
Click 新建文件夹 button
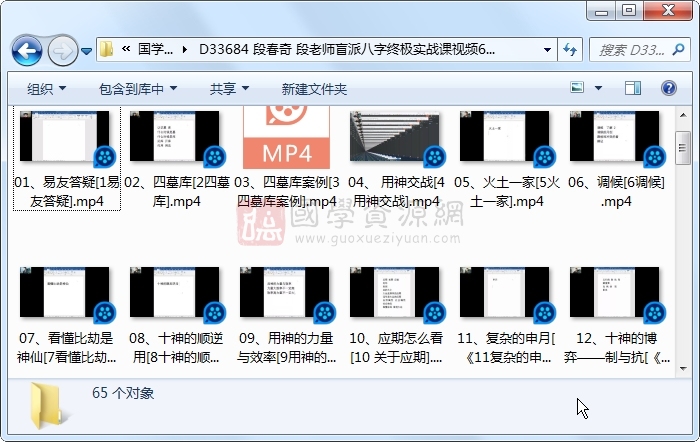tap(314, 89)
